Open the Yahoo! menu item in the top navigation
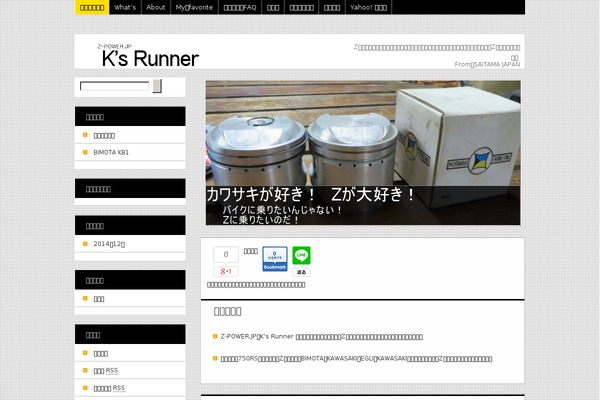 368,7
